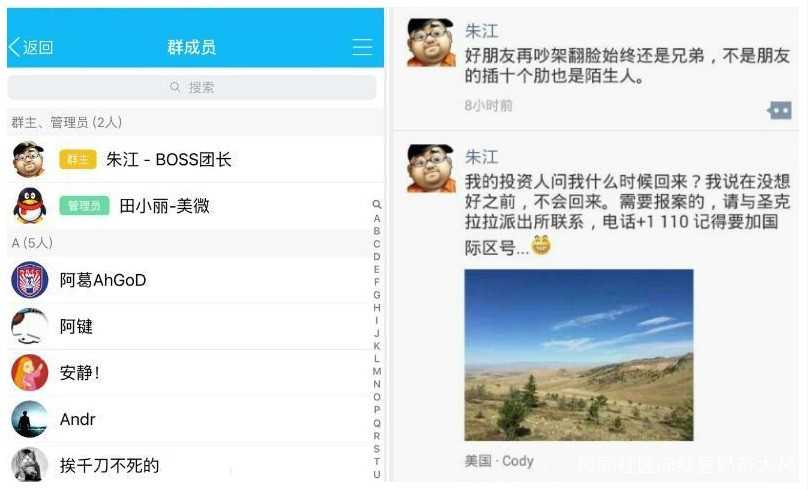
Task: Open the comment bubble icon under the first post
Action: 779,110
